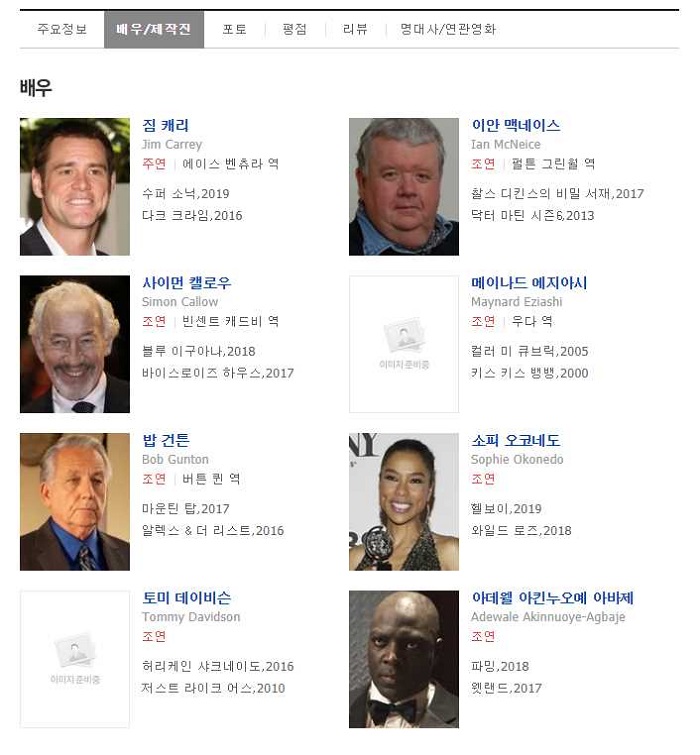This screenshot has width=700, height=755.
Task: Open film link 수퍼 소닉,2019
Action: point(185,194)
